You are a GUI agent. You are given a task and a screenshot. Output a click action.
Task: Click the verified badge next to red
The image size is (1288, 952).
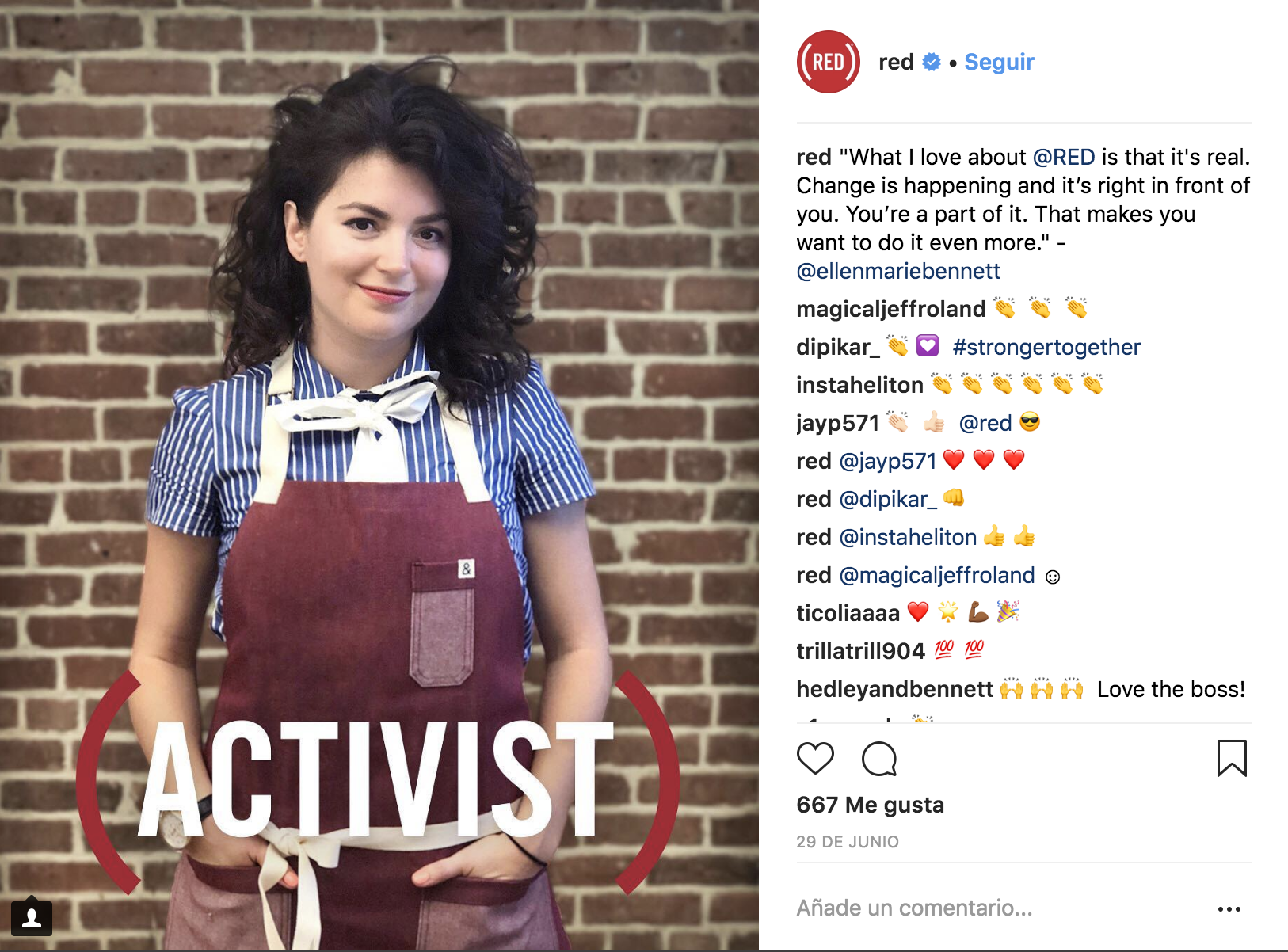932,62
